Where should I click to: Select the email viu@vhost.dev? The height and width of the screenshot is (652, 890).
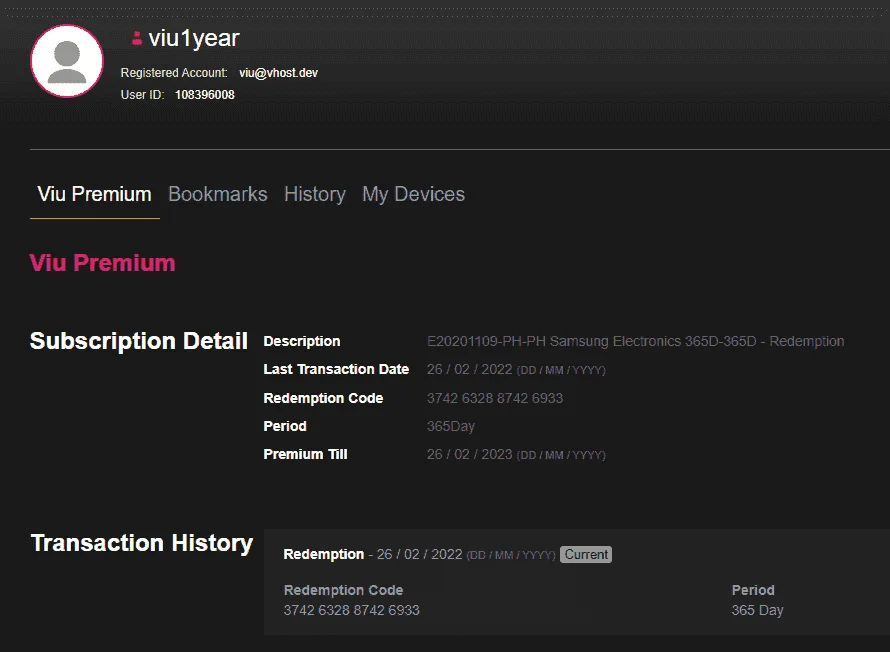[x=279, y=73]
